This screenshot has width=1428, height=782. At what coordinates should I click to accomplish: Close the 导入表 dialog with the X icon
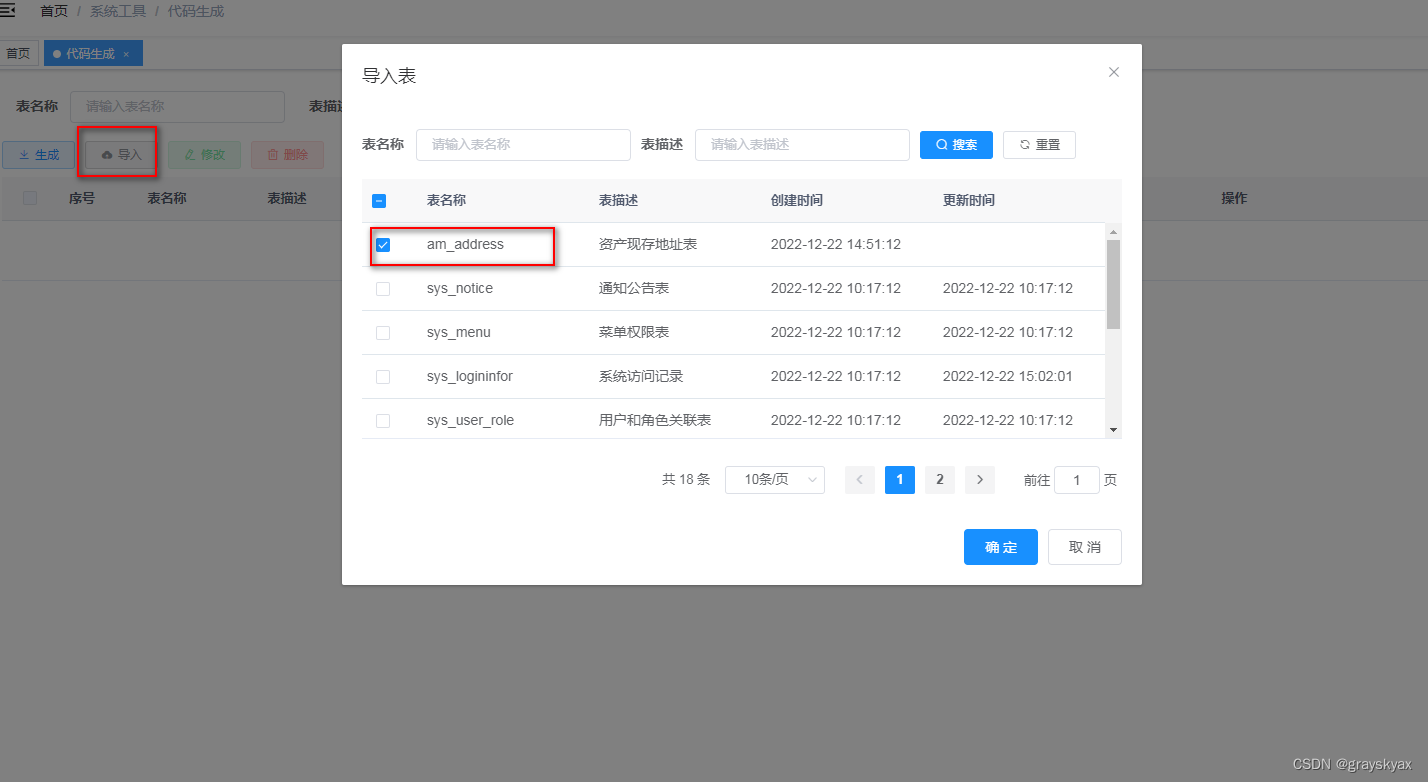click(x=1113, y=72)
